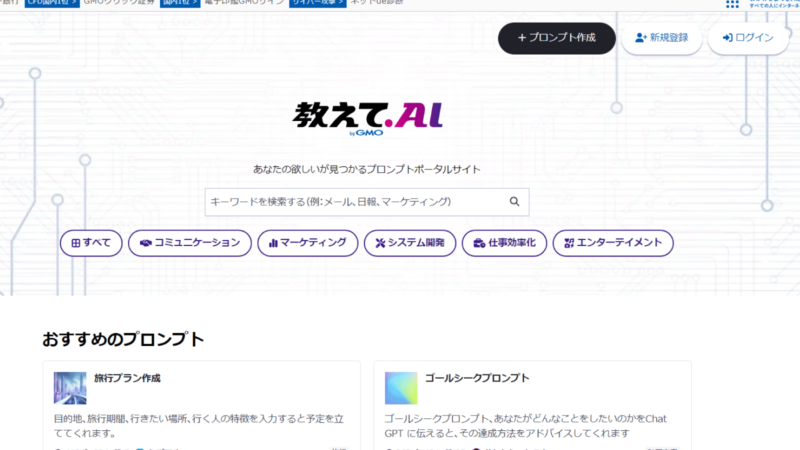Focus the keyword search field
This screenshot has width=800, height=450.
click(355, 202)
